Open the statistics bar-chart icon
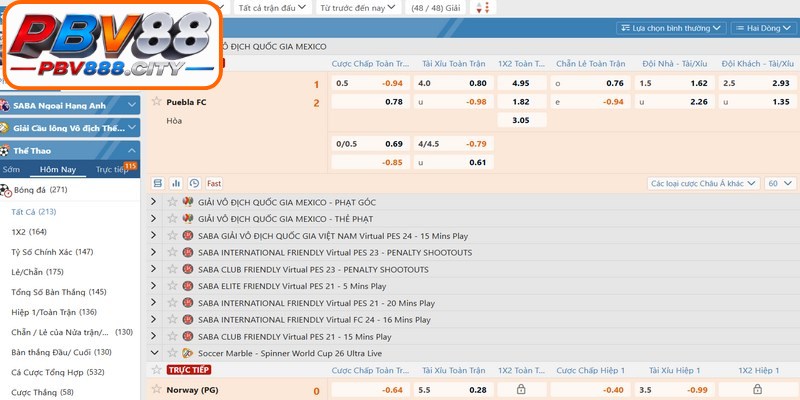The height and width of the screenshot is (400, 800). [x=176, y=183]
